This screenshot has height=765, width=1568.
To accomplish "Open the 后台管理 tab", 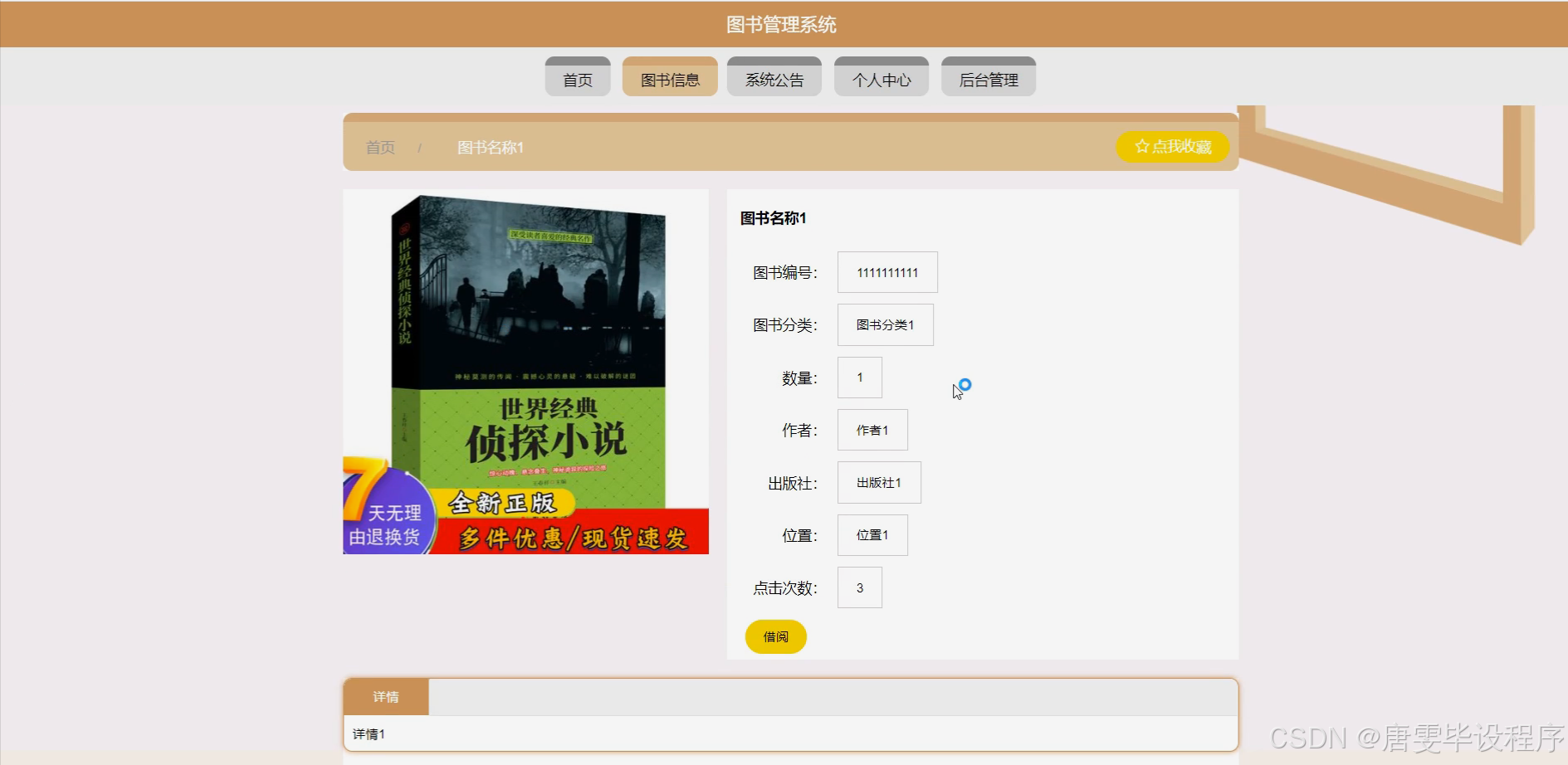I will pos(989,77).
